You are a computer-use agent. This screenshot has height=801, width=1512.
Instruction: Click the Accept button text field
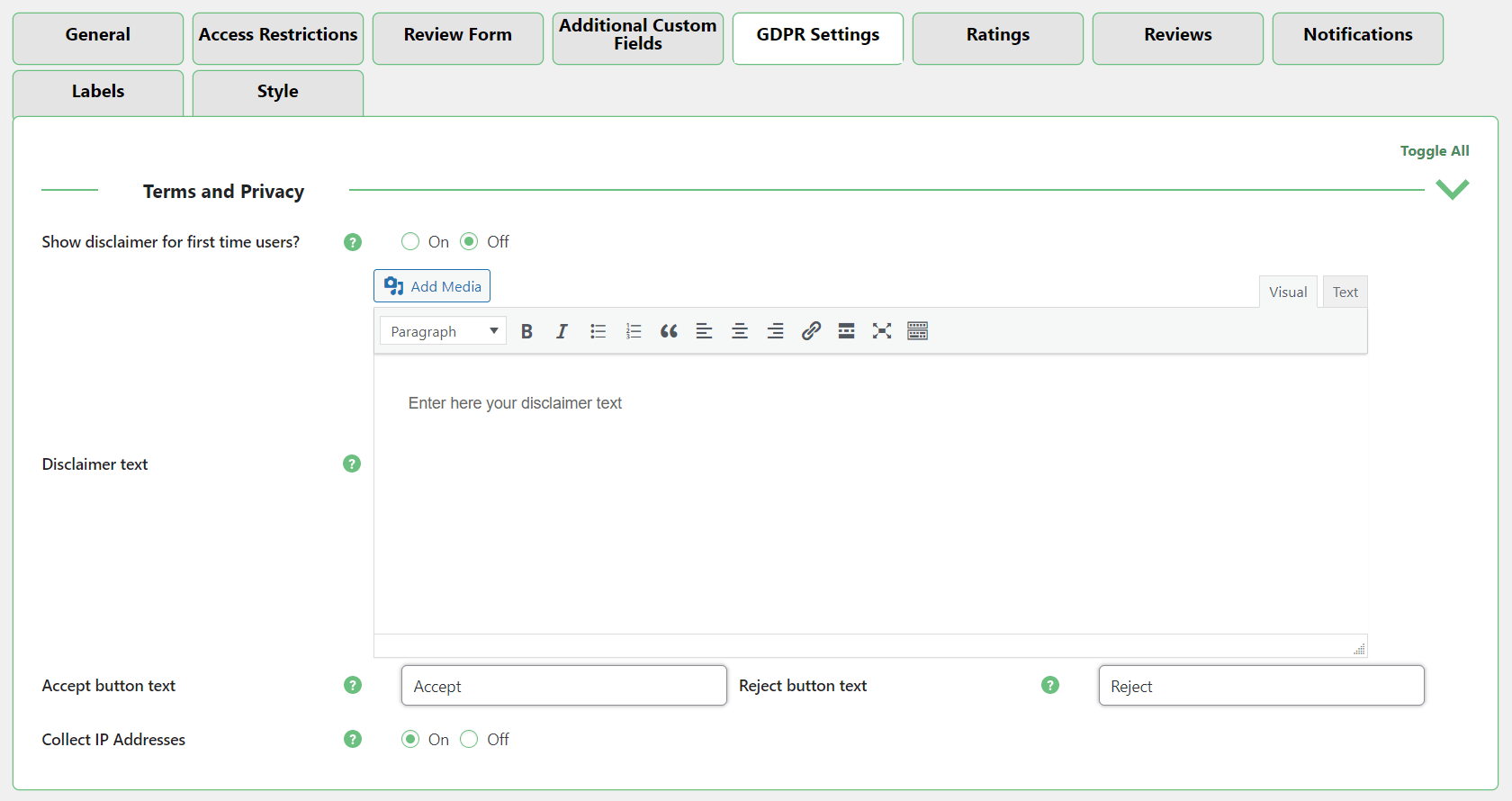coord(563,686)
